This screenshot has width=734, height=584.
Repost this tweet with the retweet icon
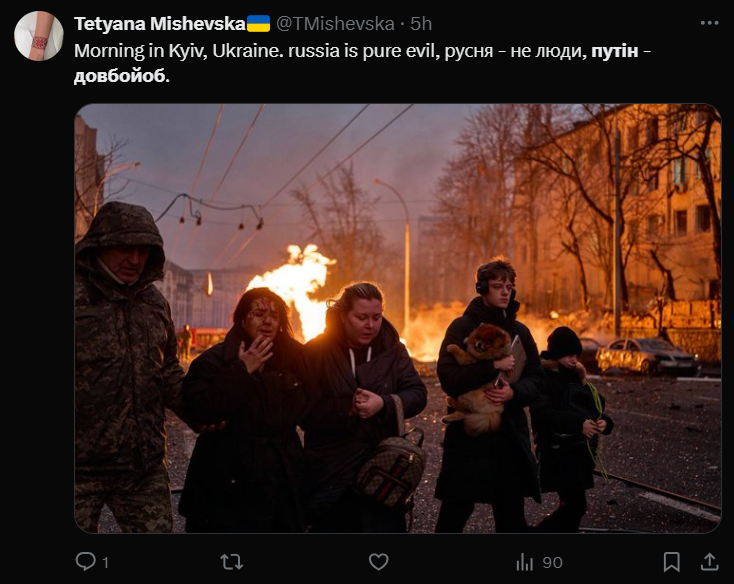232,562
